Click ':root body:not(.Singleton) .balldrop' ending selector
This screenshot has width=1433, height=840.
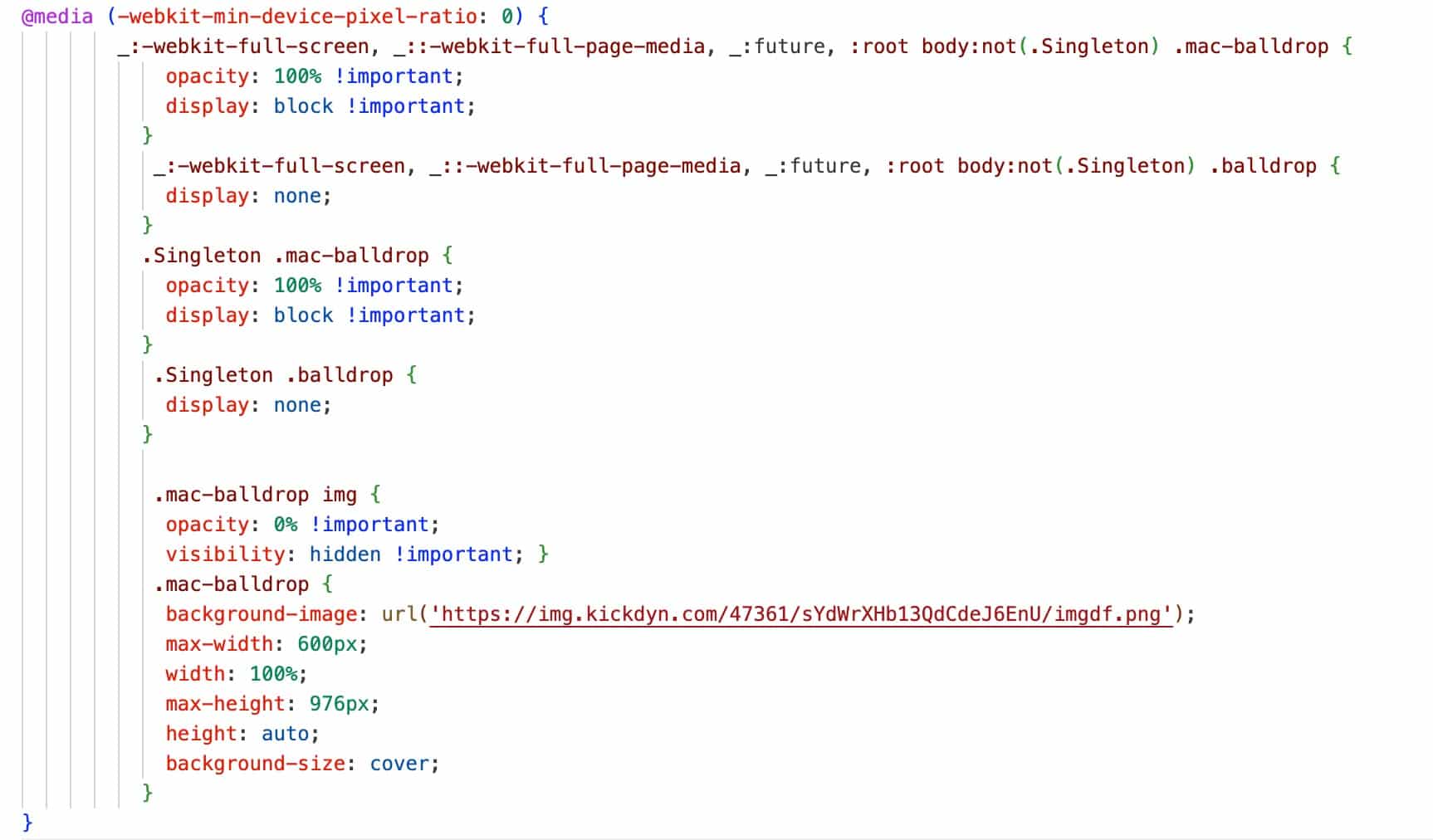[1101, 166]
